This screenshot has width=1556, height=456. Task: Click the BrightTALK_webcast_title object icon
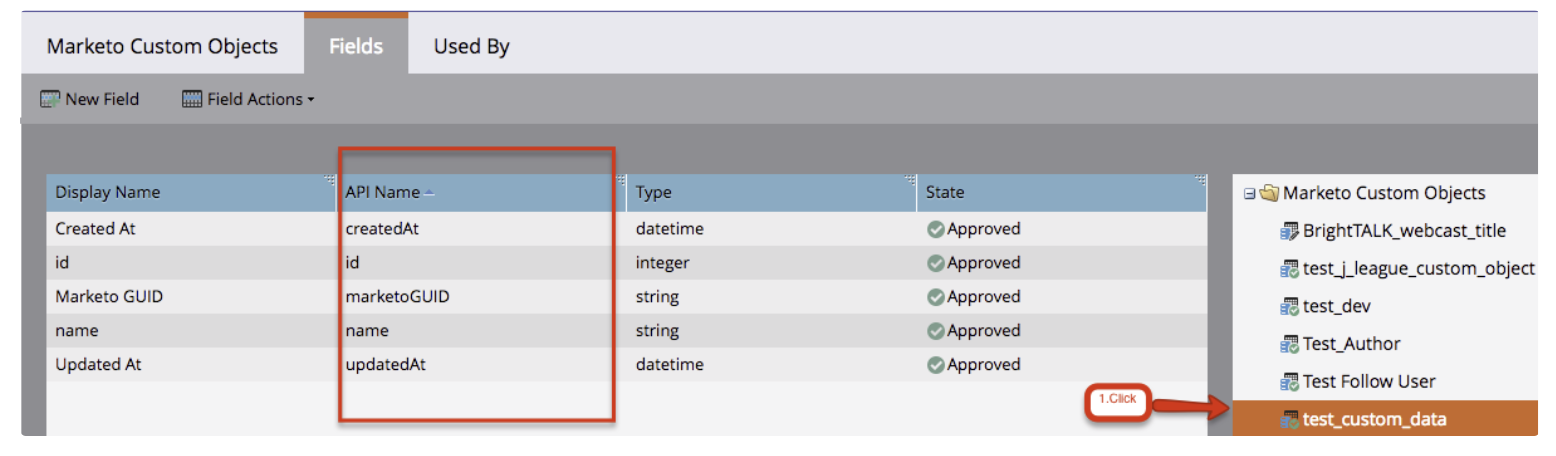click(1289, 231)
